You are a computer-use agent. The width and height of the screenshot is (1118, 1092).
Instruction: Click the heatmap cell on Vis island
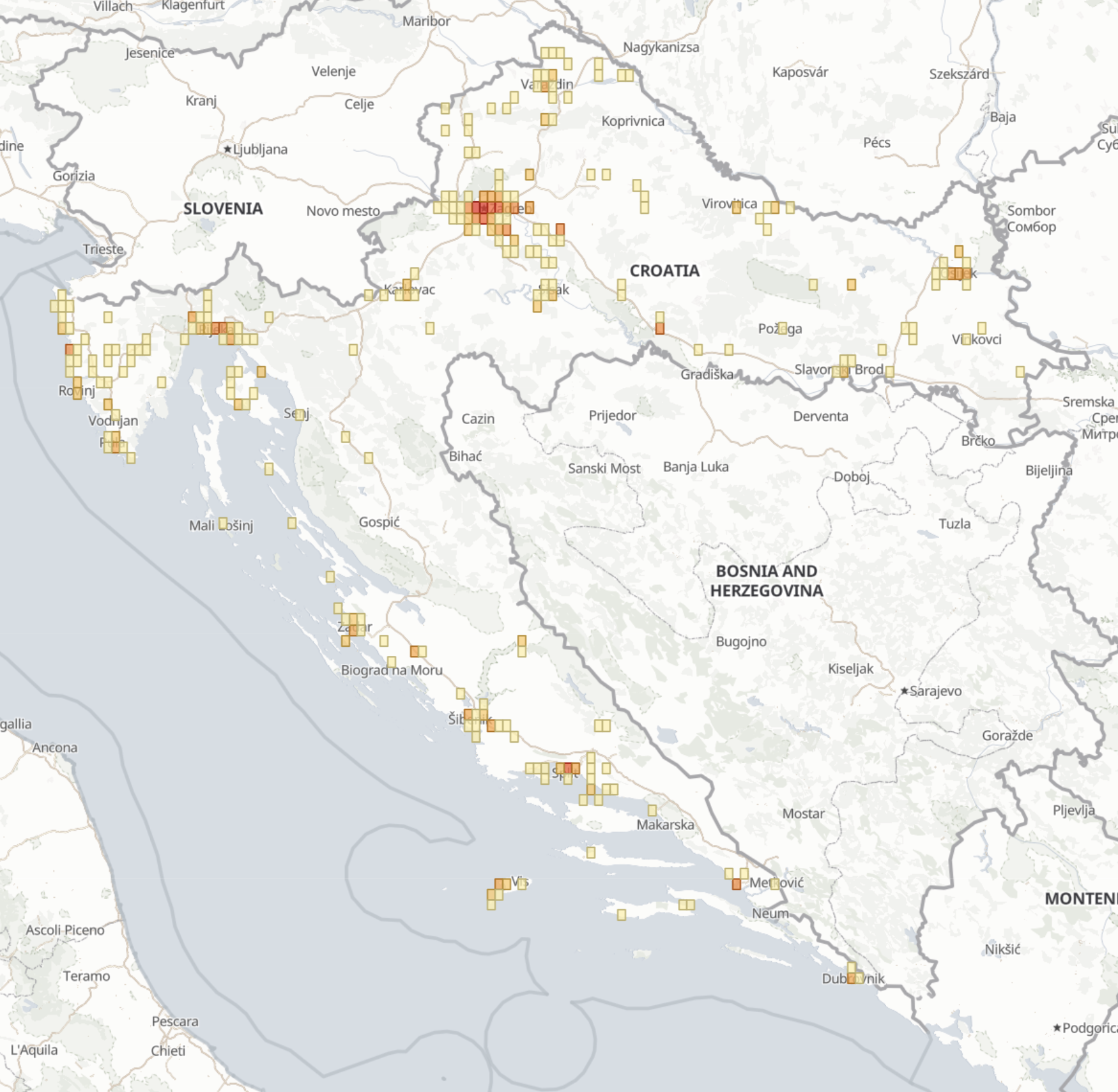click(497, 884)
